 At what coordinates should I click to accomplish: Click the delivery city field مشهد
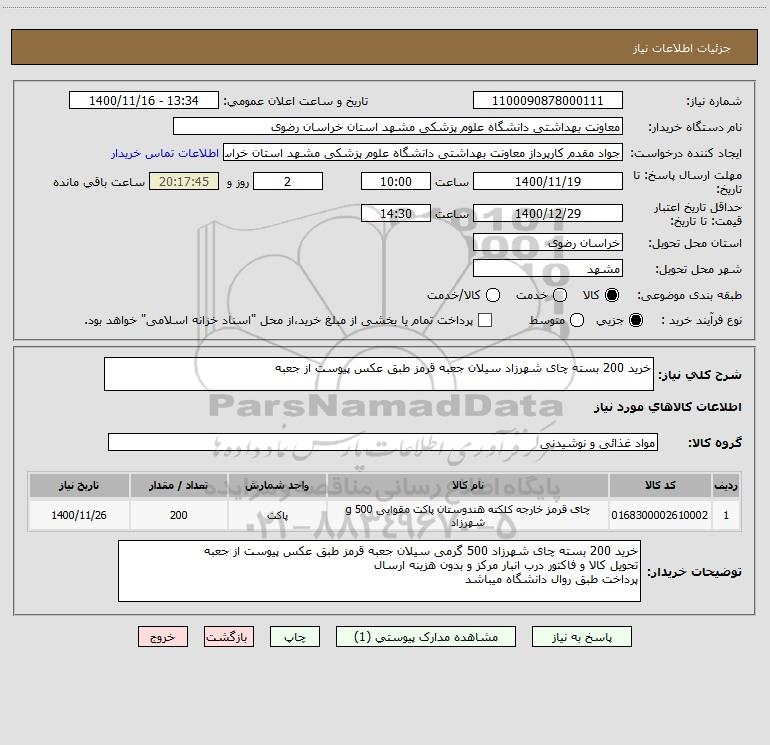(548, 269)
